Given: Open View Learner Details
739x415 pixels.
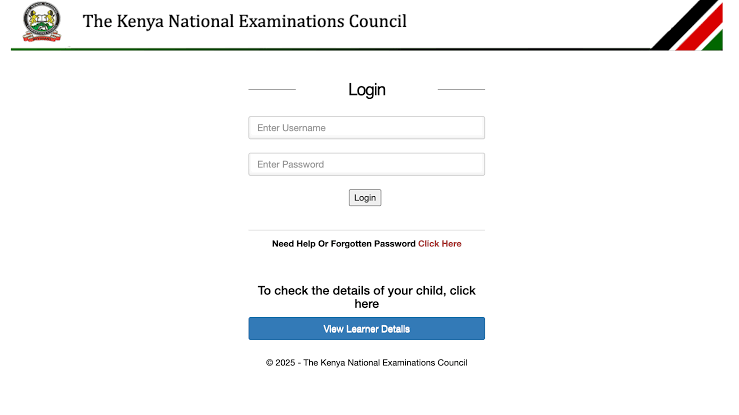Looking at the screenshot, I should click(x=367, y=328).
